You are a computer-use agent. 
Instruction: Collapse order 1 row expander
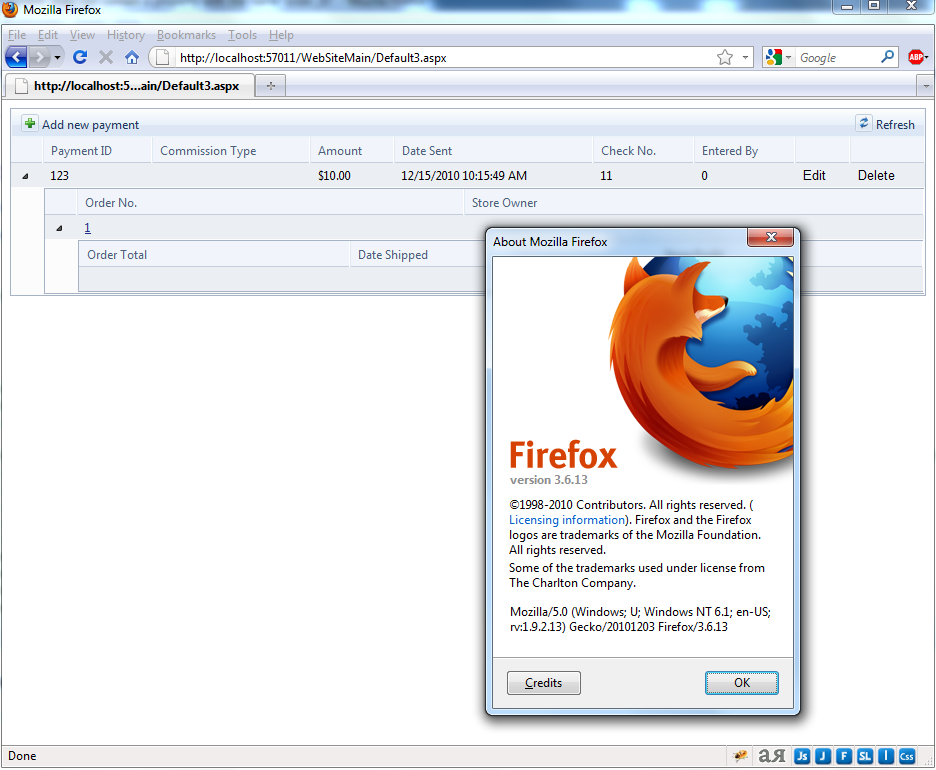59,228
